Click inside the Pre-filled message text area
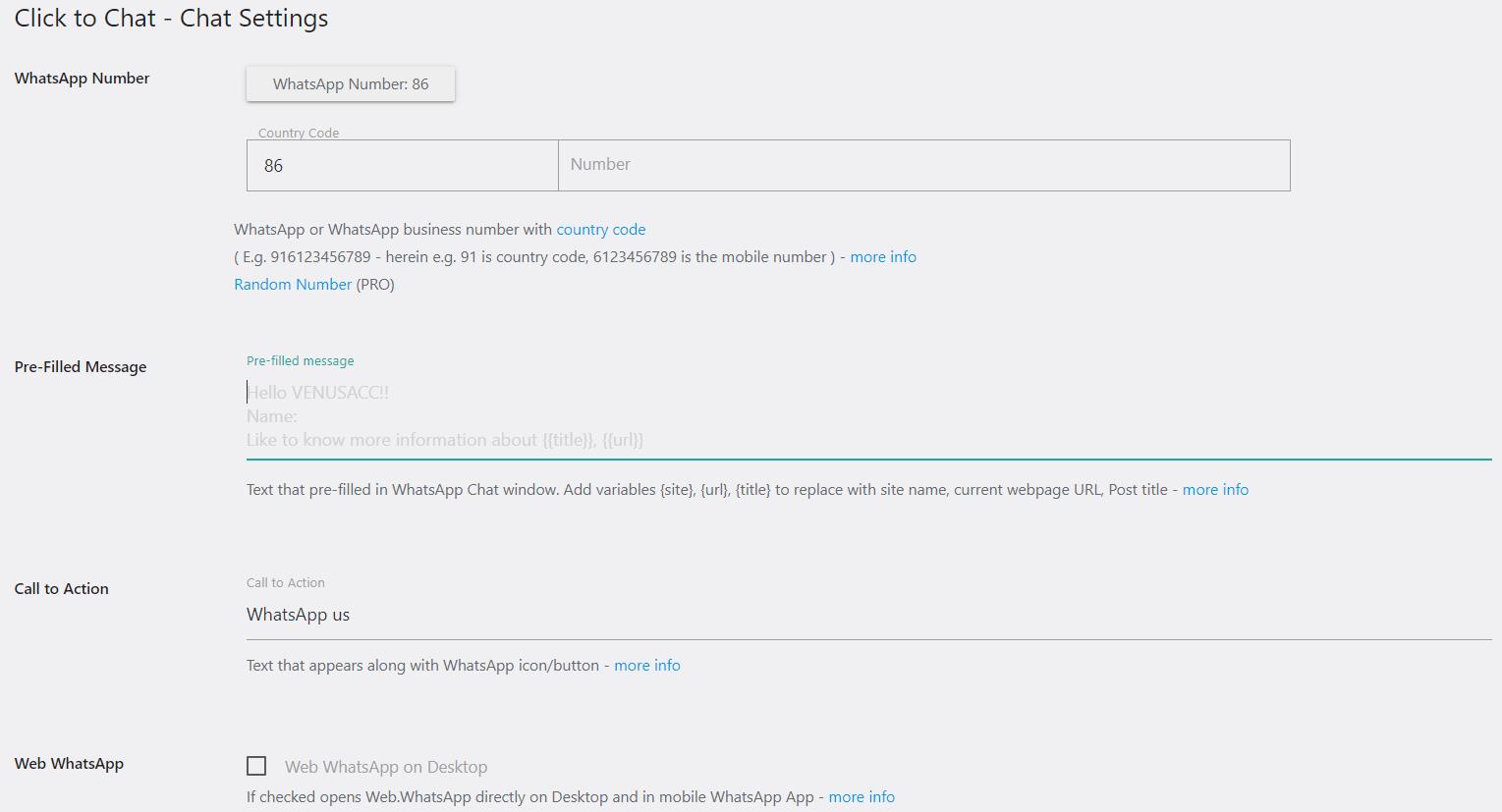 coord(868,416)
